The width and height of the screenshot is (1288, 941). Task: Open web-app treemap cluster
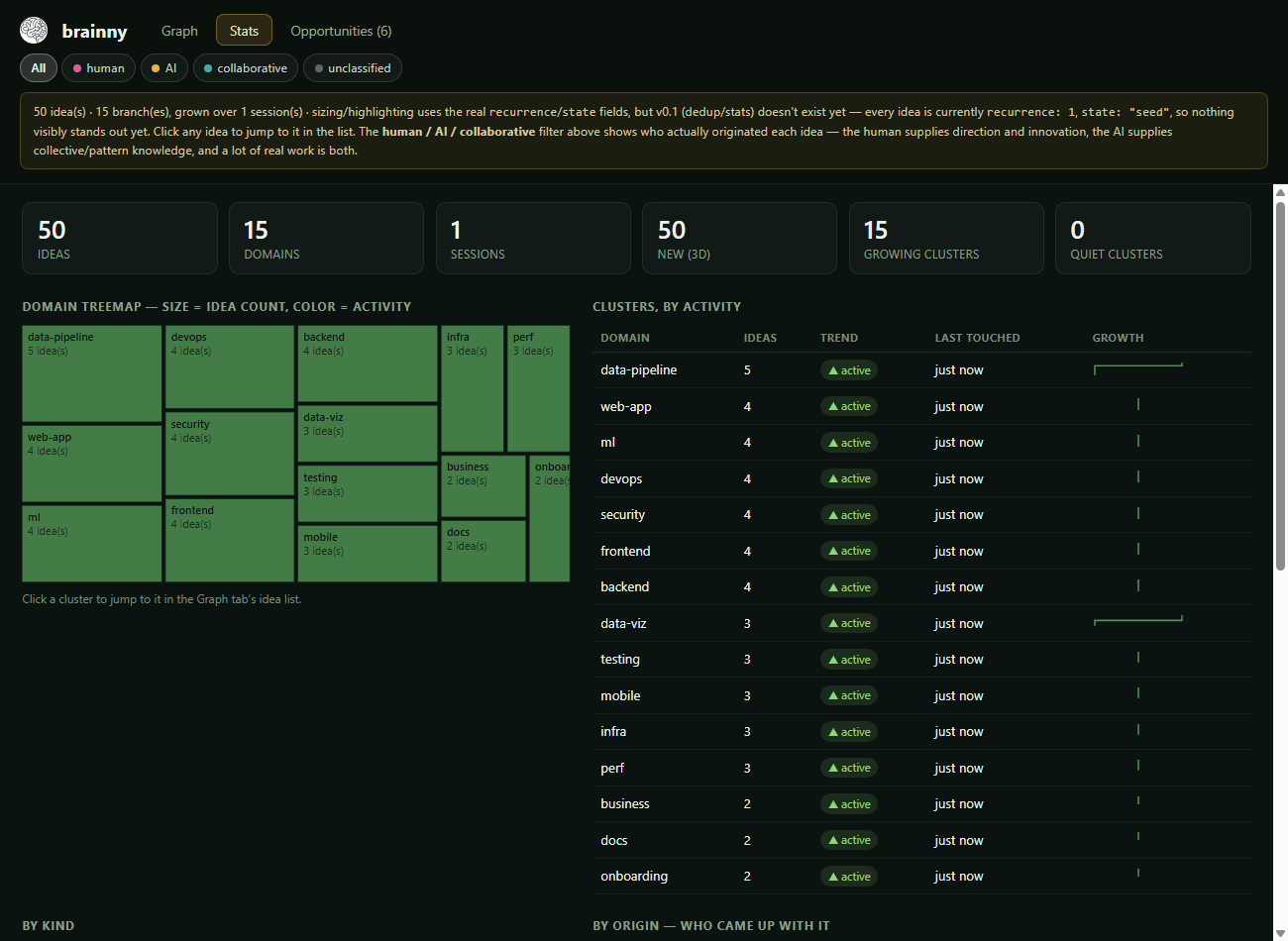pyautogui.click(x=92, y=464)
